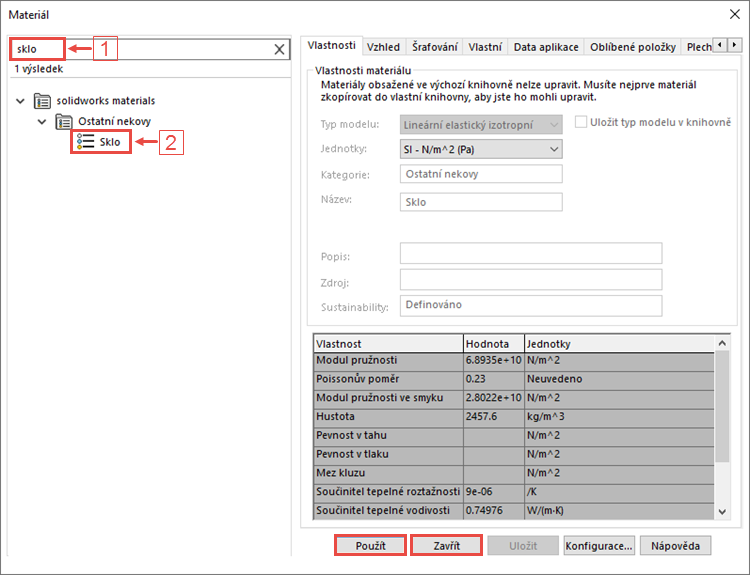Apply material with the Použít button

tap(370, 546)
